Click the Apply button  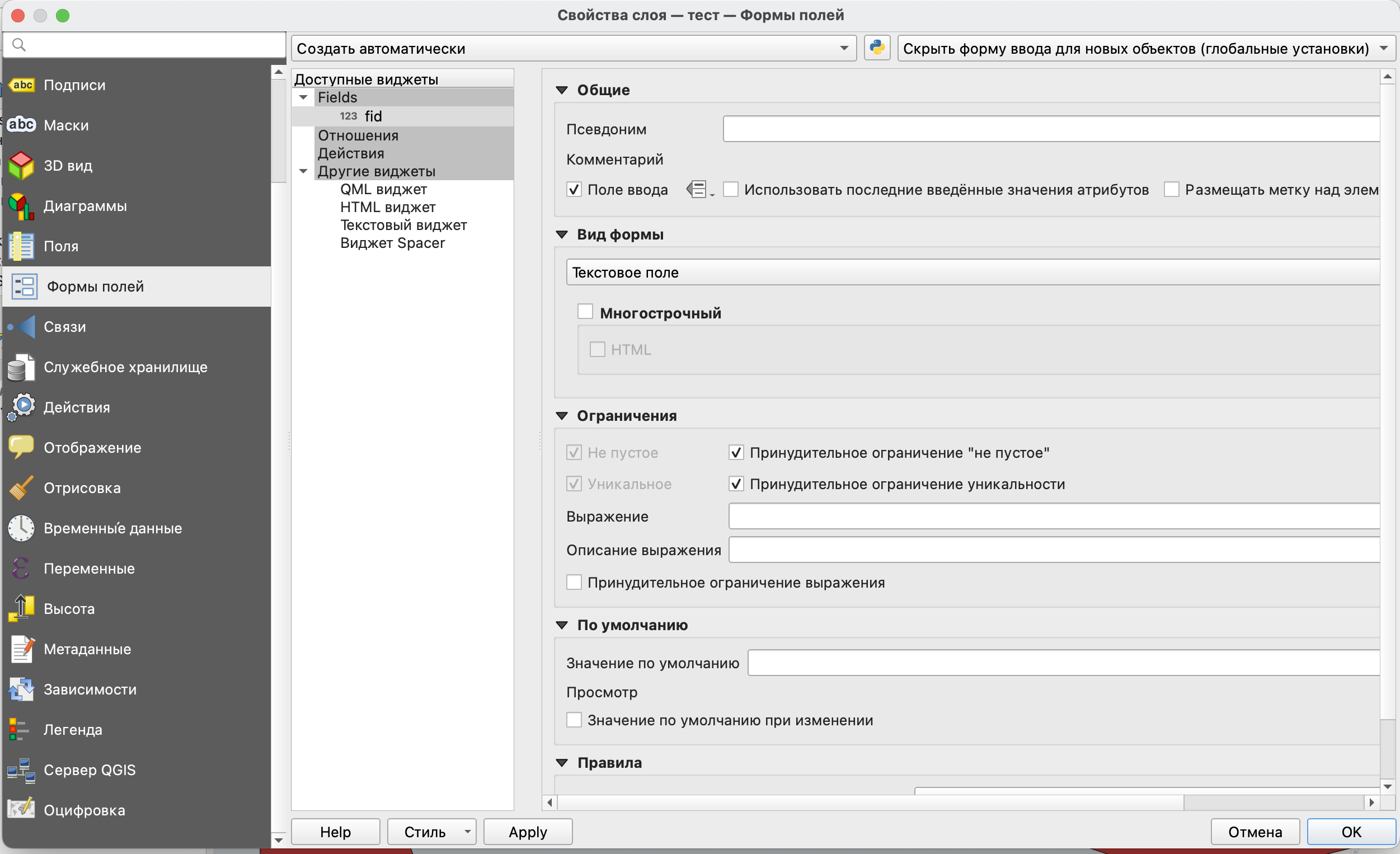pos(527,832)
